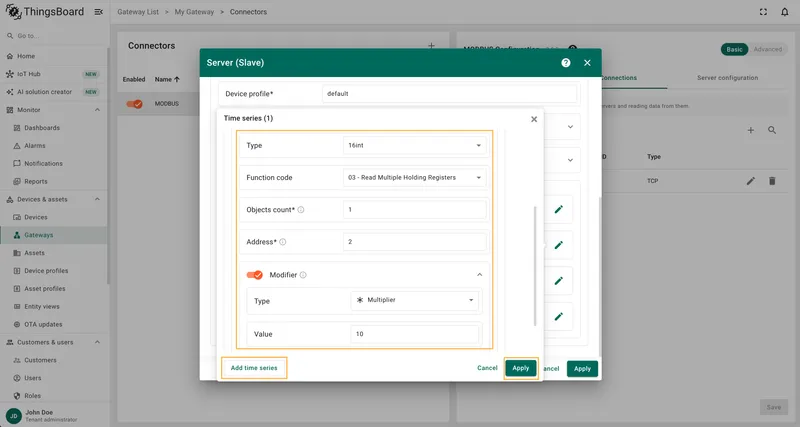Open Alarms in sidebar
The width and height of the screenshot is (800, 427).
click(54, 145)
